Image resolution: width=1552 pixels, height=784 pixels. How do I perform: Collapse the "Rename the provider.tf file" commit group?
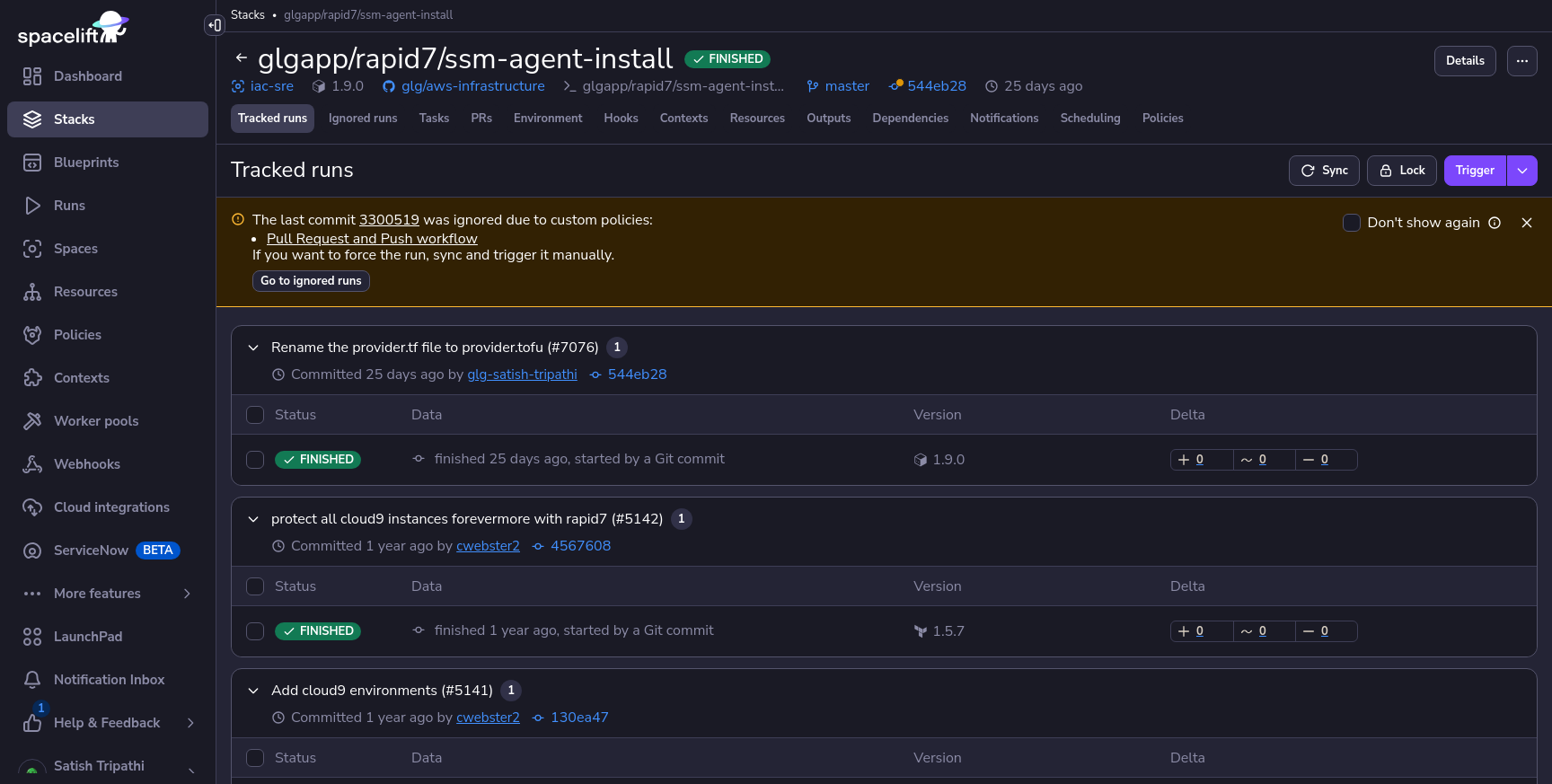point(253,348)
